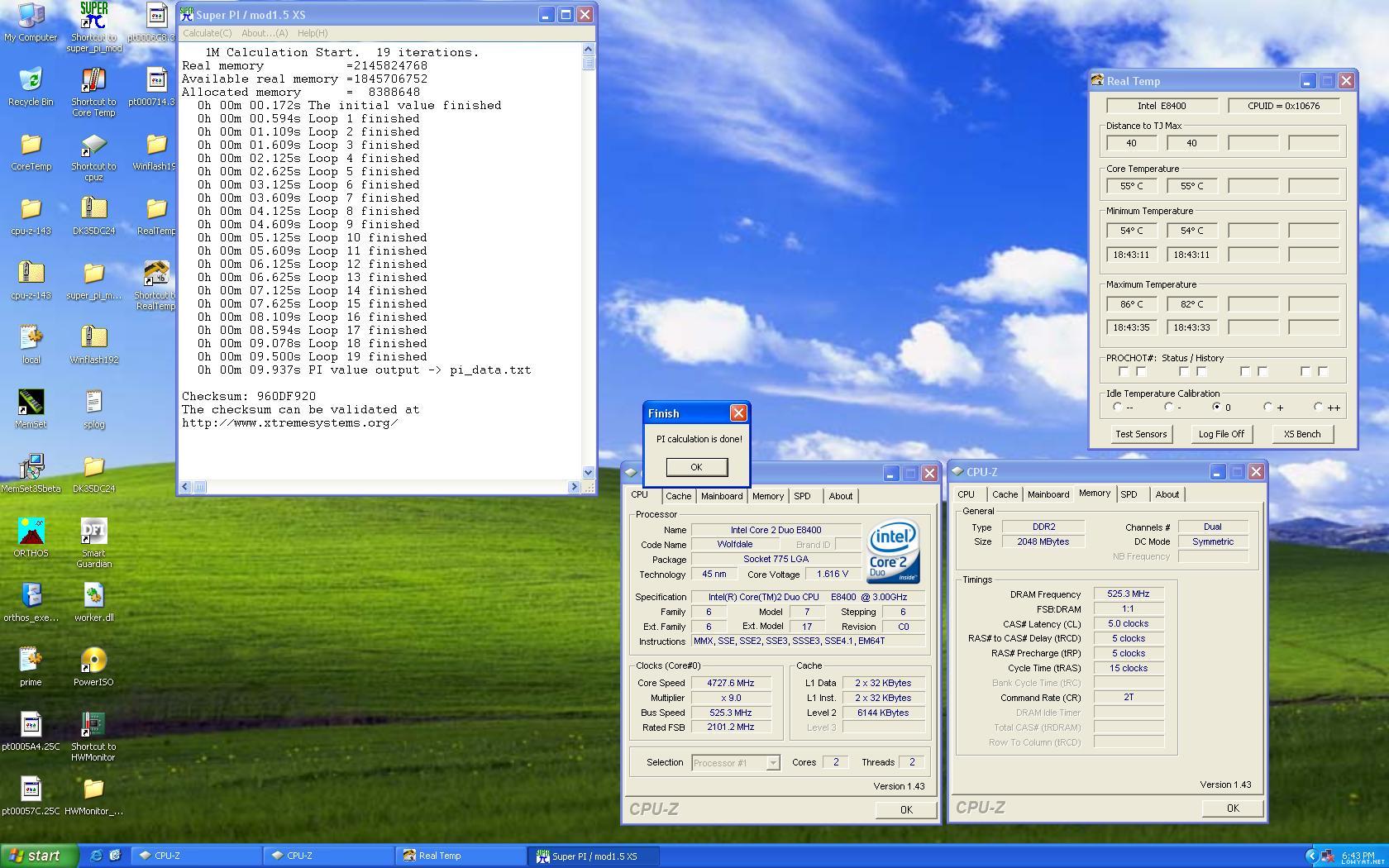The width and height of the screenshot is (1389, 868).
Task: Switch to Mainboard tab in processor CPU-Z window
Action: coord(722,496)
